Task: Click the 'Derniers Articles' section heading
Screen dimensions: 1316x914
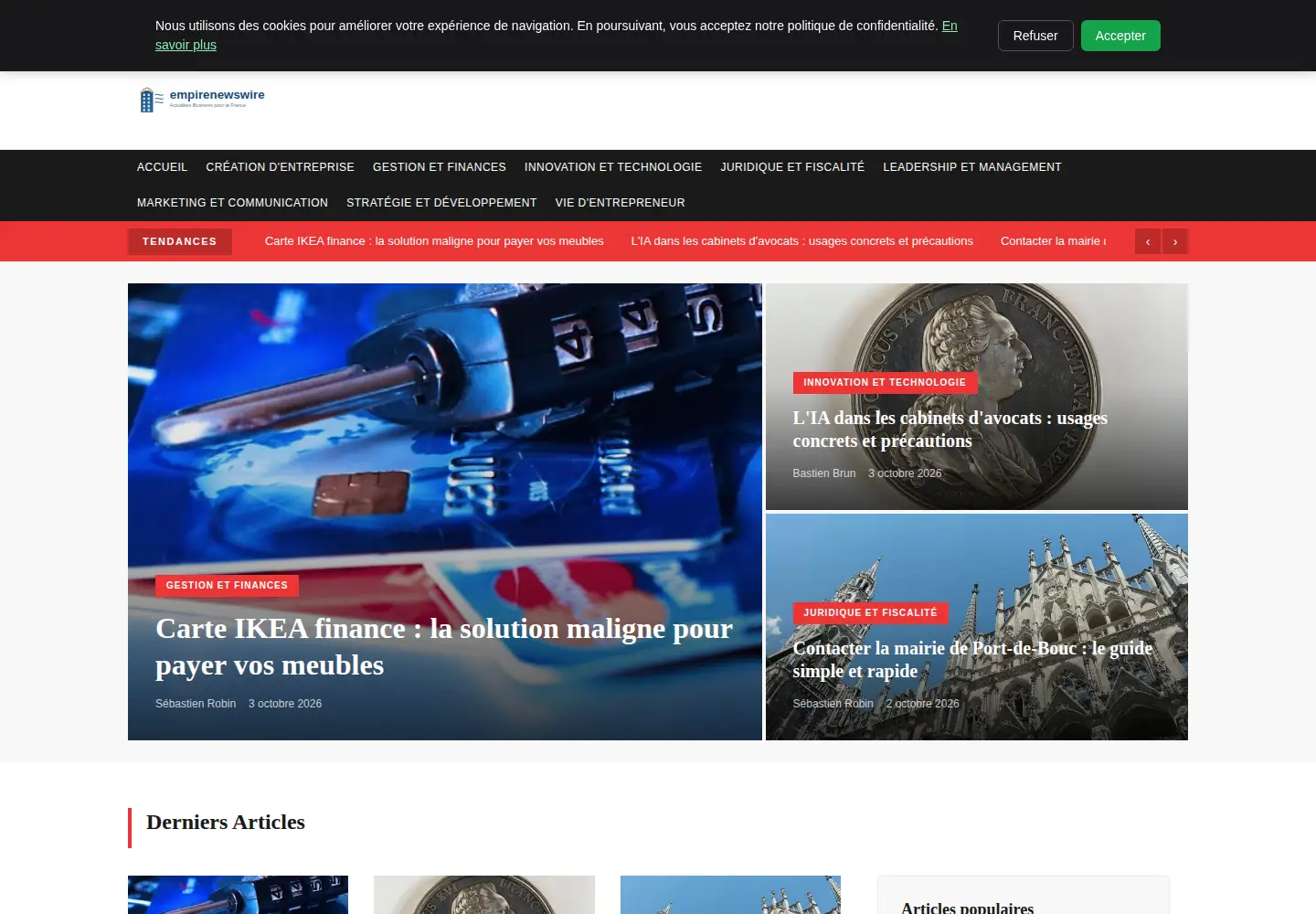Action: [226, 823]
